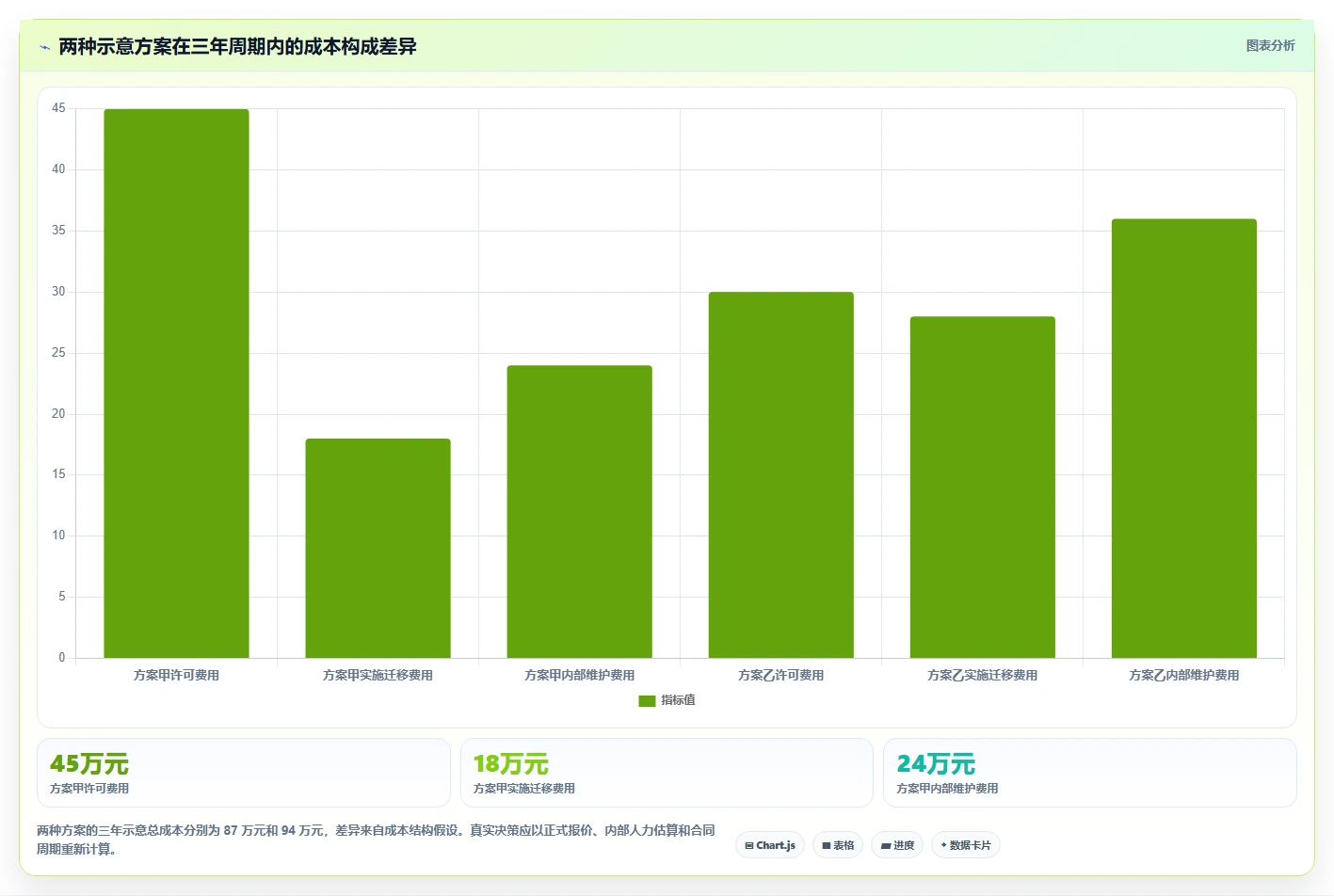The width and height of the screenshot is (1334, 896).
Task: Open the 18万元 data card
Action: click(x=667, y=773)
